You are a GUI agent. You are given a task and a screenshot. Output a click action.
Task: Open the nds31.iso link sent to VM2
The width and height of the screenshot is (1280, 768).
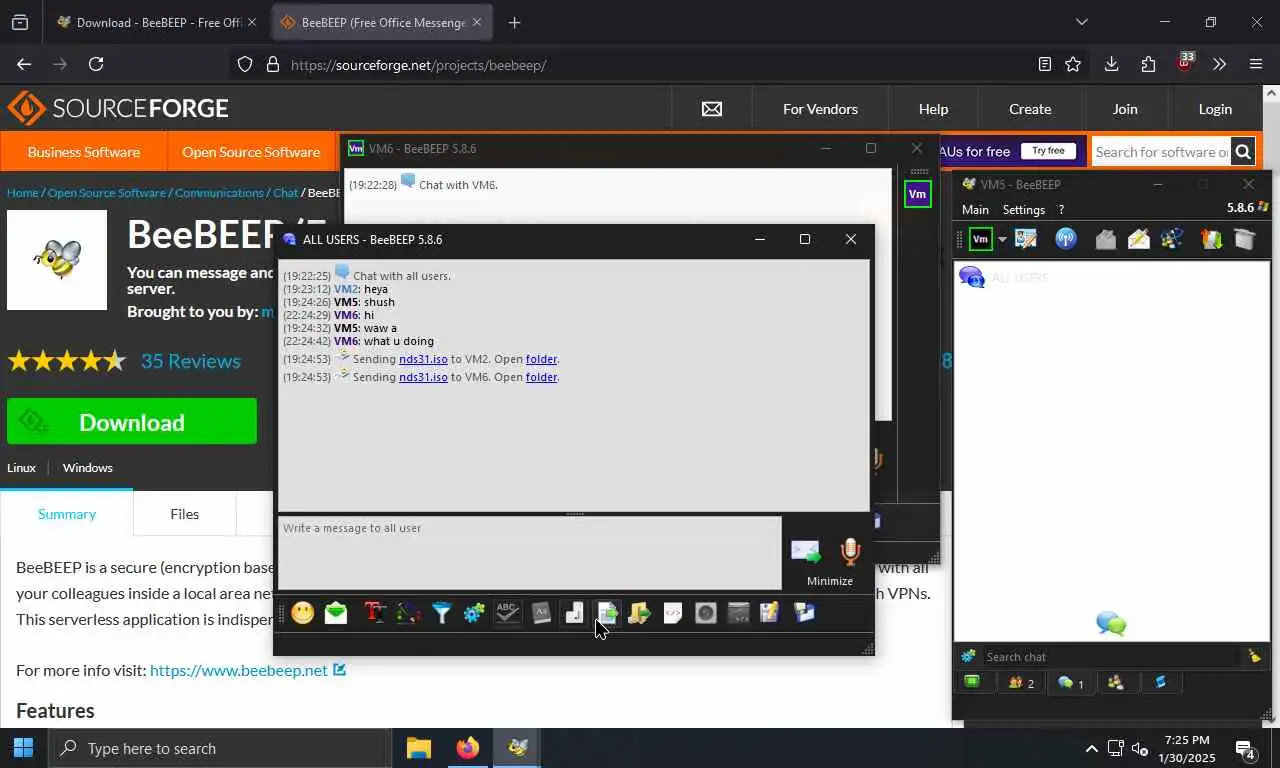click(423, 359)
